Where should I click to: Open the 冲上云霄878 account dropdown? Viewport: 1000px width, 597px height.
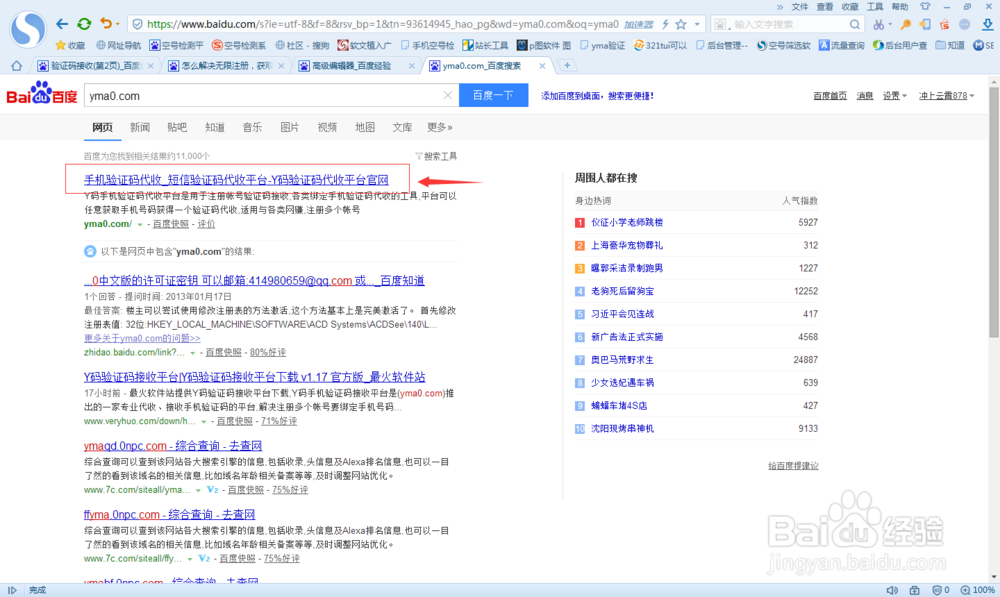[x=946, y=96]
